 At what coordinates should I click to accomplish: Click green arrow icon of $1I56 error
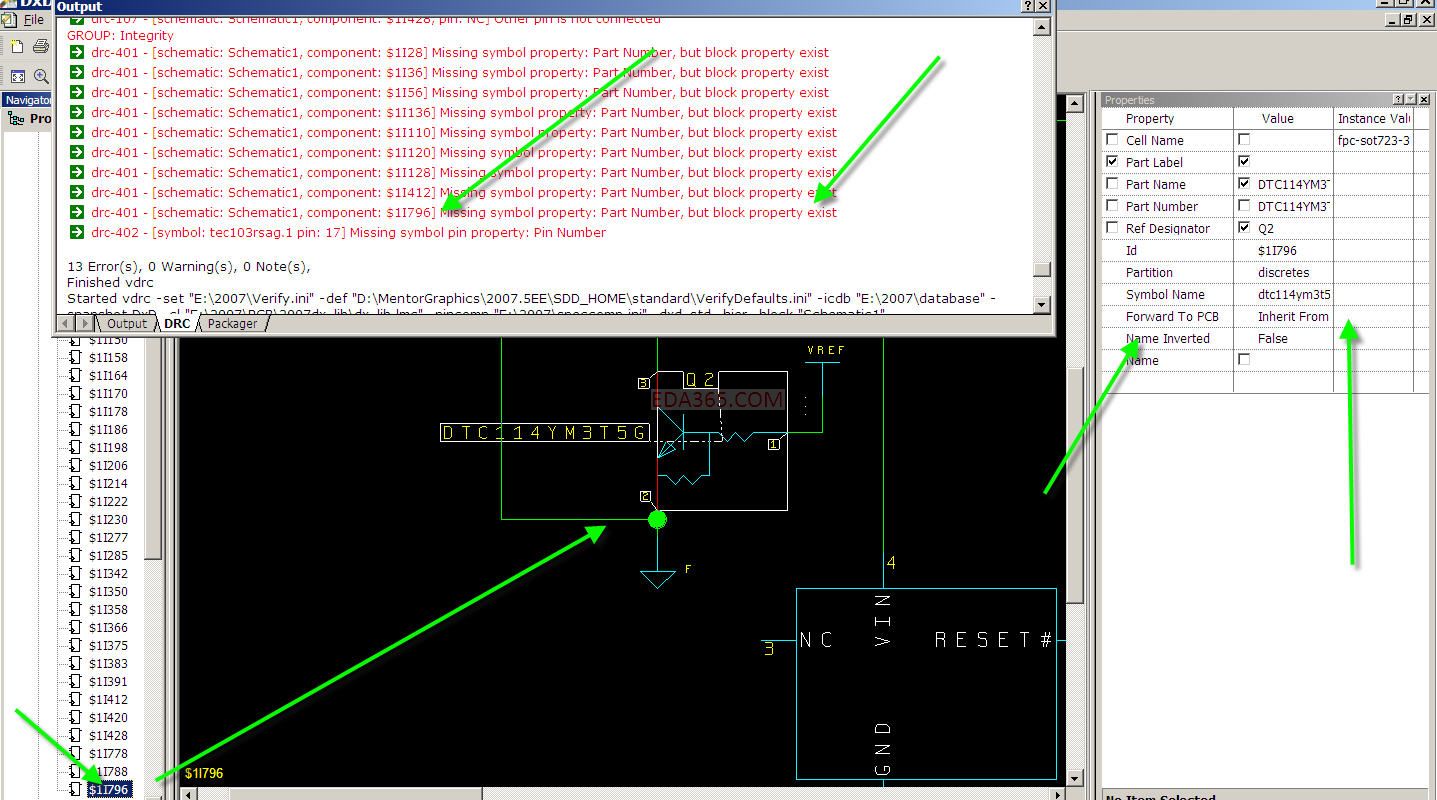[77, 92]
